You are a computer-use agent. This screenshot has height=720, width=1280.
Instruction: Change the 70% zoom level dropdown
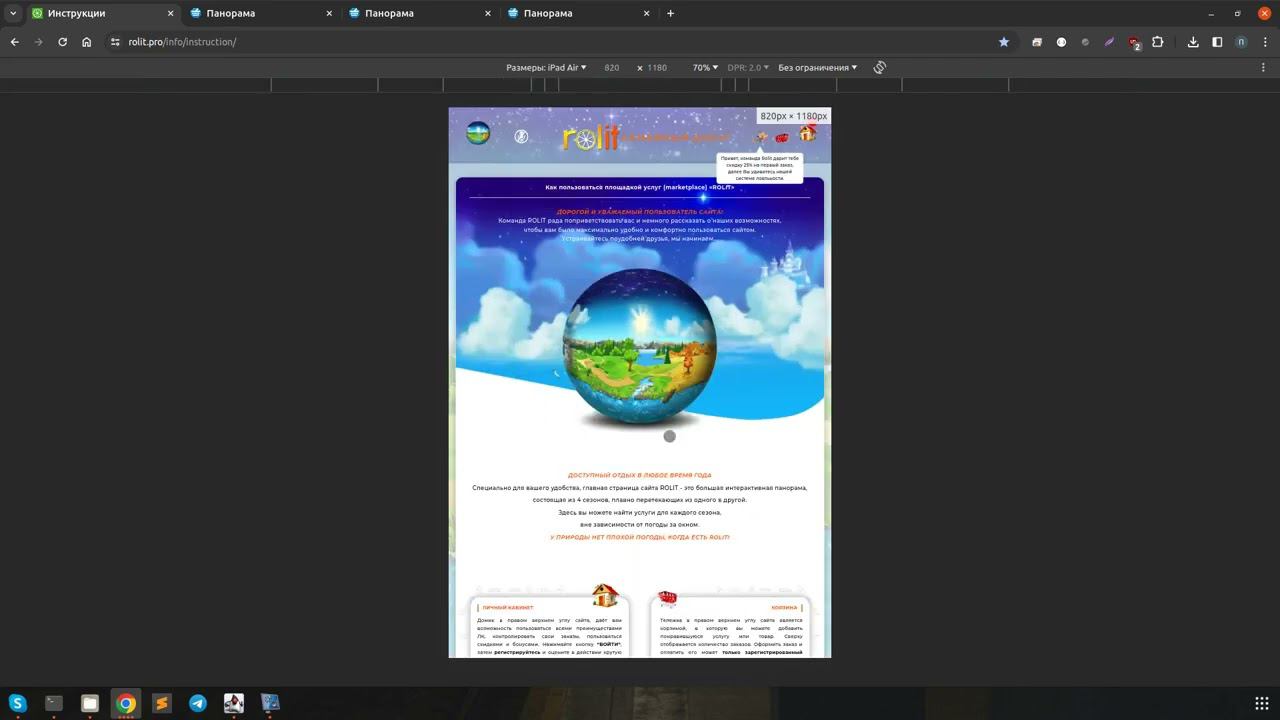pos(705,68)
